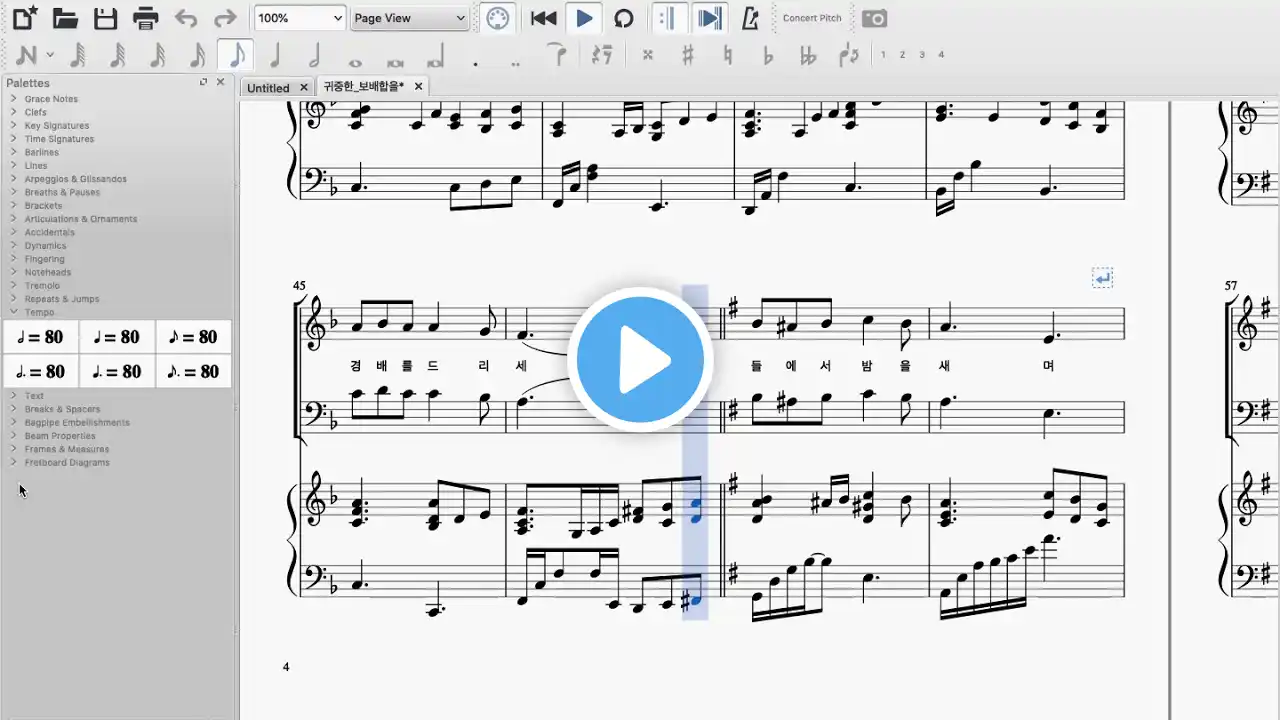The width and height of the screenshot is (1280, 720).
Task: Open the zoom level dropdown showing 100%
Action: (299, 18)
